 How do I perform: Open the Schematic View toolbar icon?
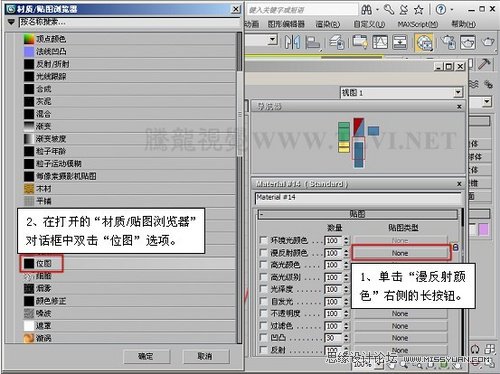click(400, 42)
